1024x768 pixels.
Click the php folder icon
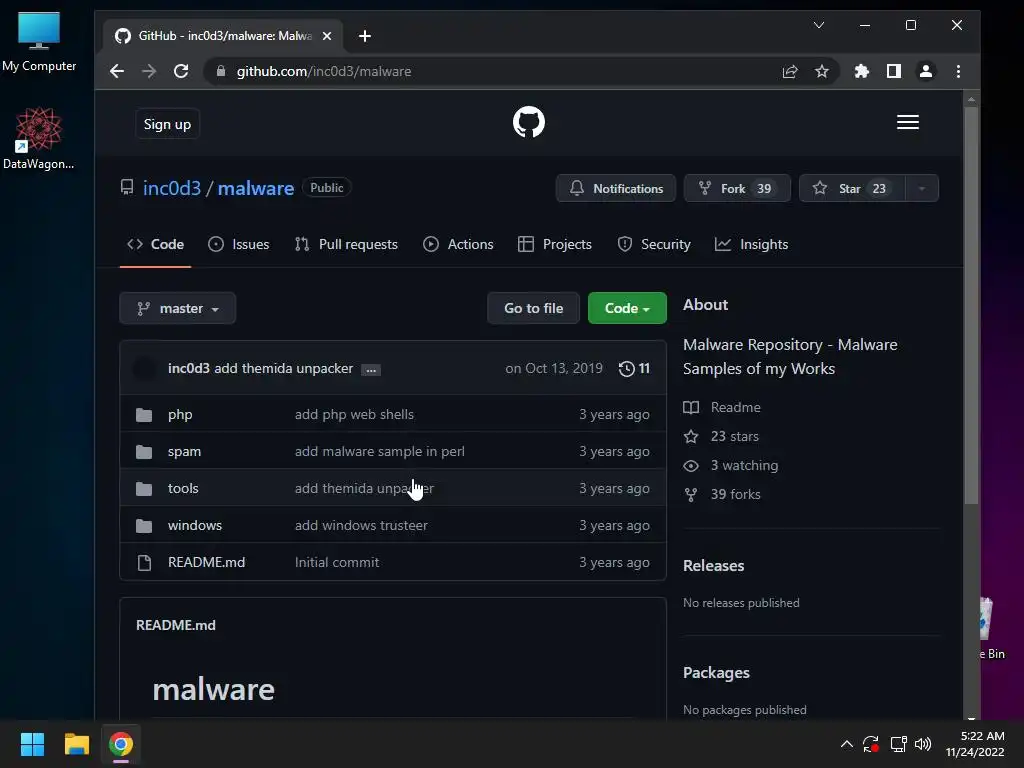tap(144, 415)
